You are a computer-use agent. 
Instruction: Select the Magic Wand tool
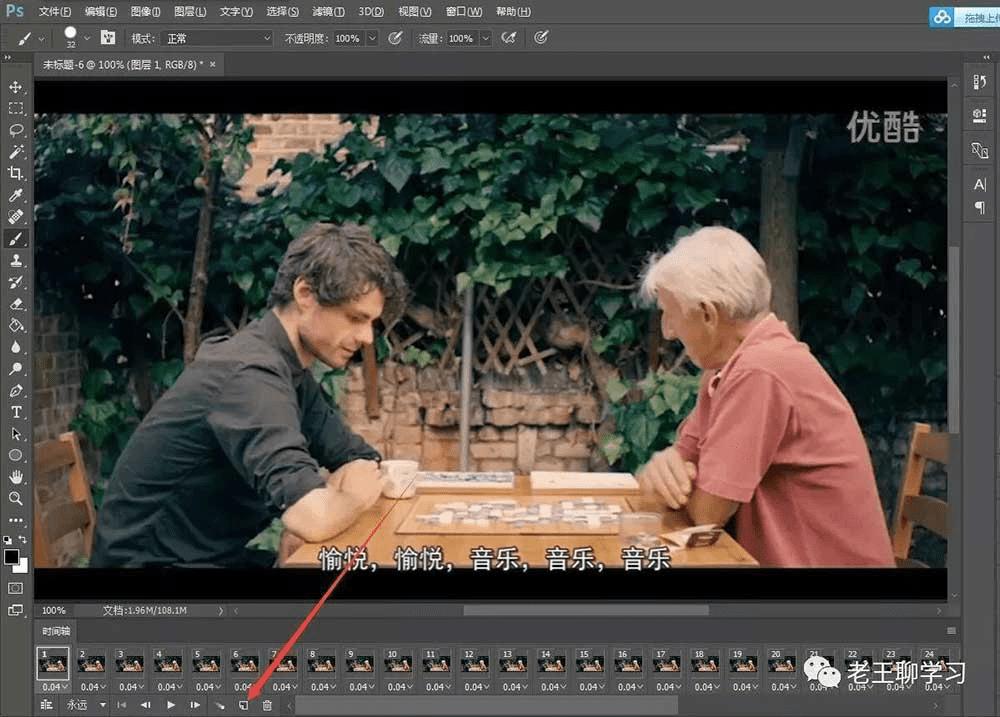pyautogui.click(x=16, y=151)
